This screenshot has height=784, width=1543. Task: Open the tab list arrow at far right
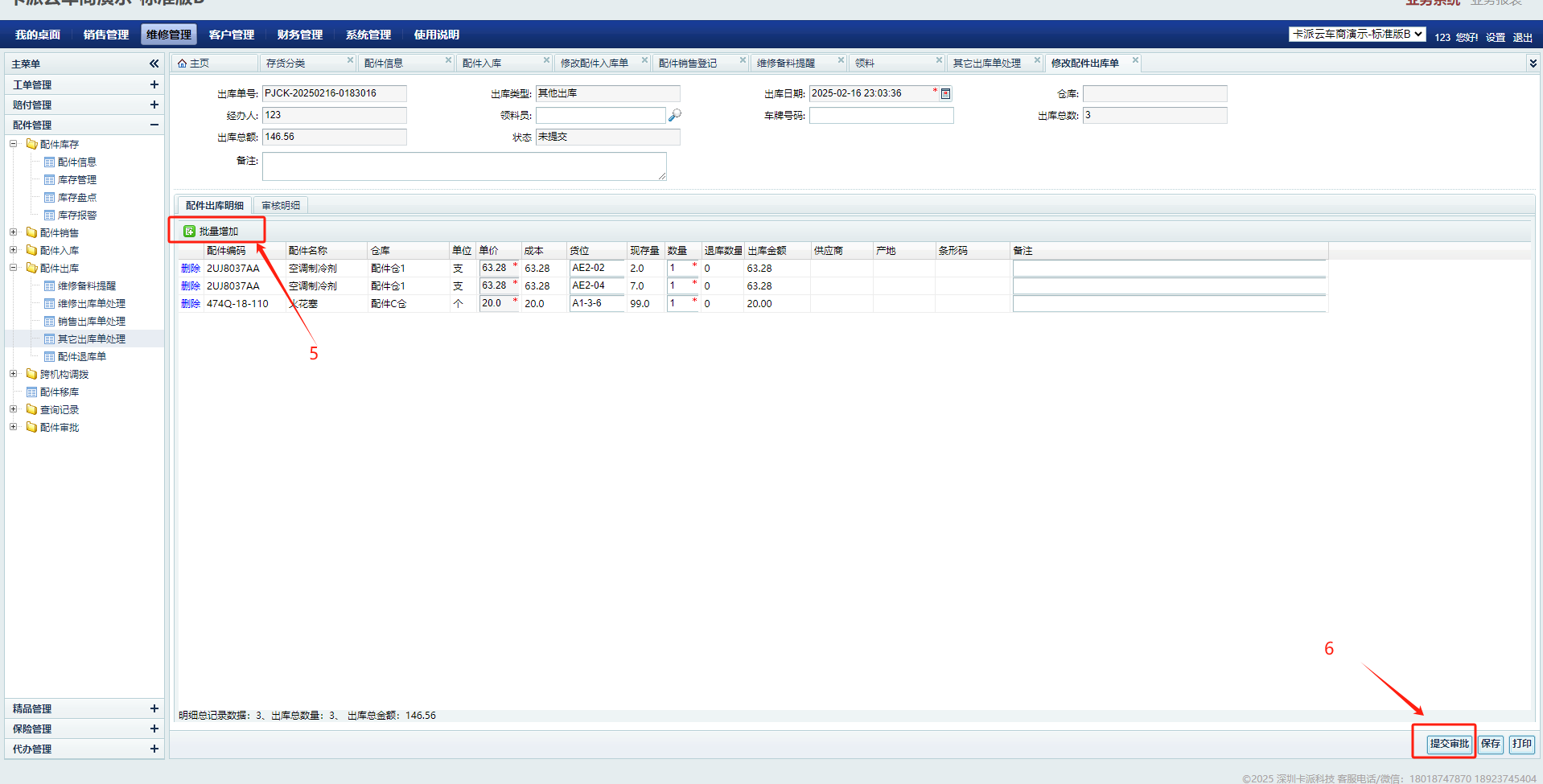1533,63
